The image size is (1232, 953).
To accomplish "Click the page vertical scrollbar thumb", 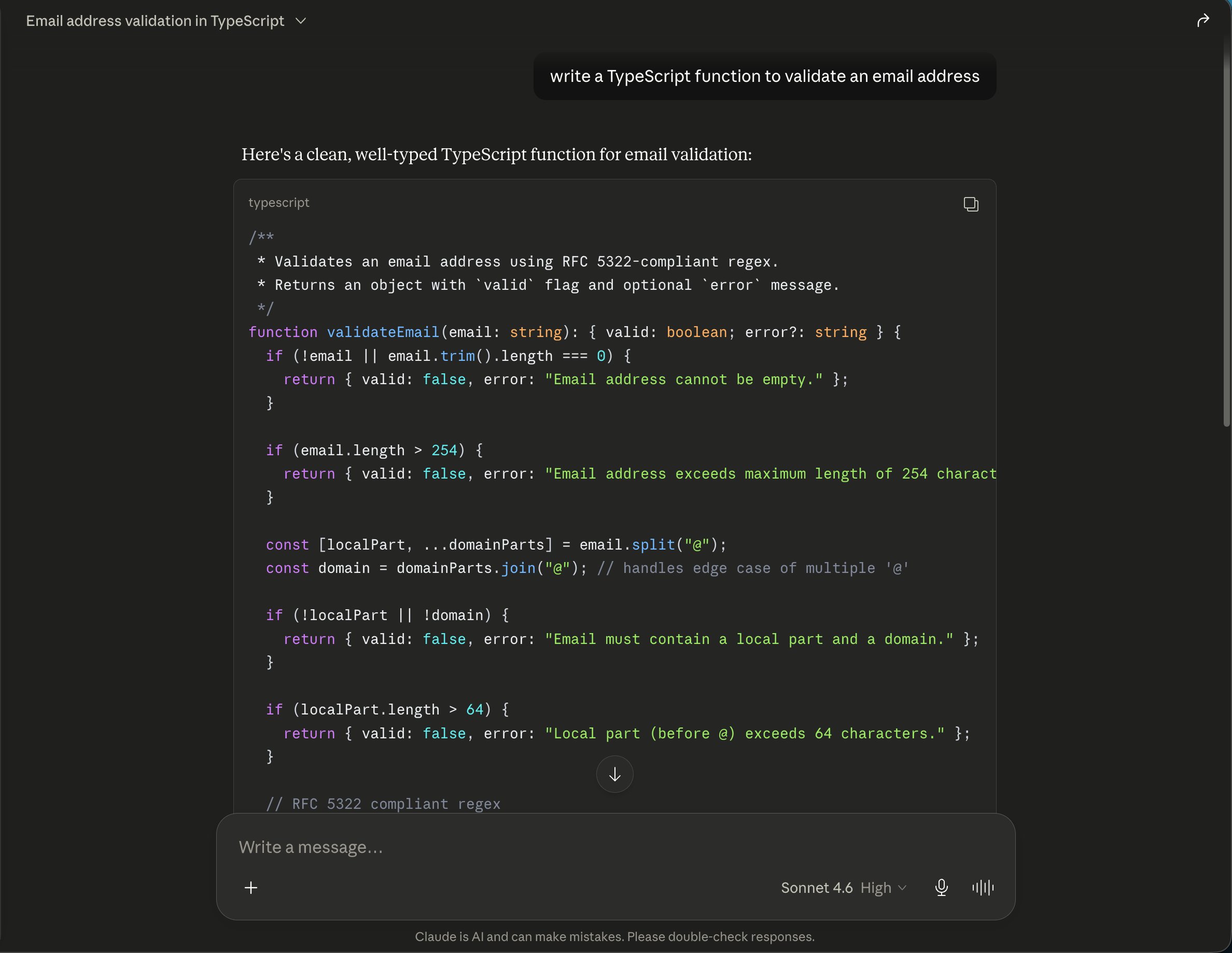I will [1226, 237].
